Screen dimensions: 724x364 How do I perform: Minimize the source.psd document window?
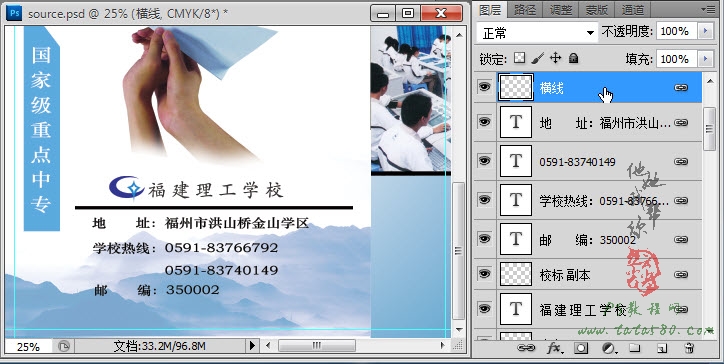[383, 13]
